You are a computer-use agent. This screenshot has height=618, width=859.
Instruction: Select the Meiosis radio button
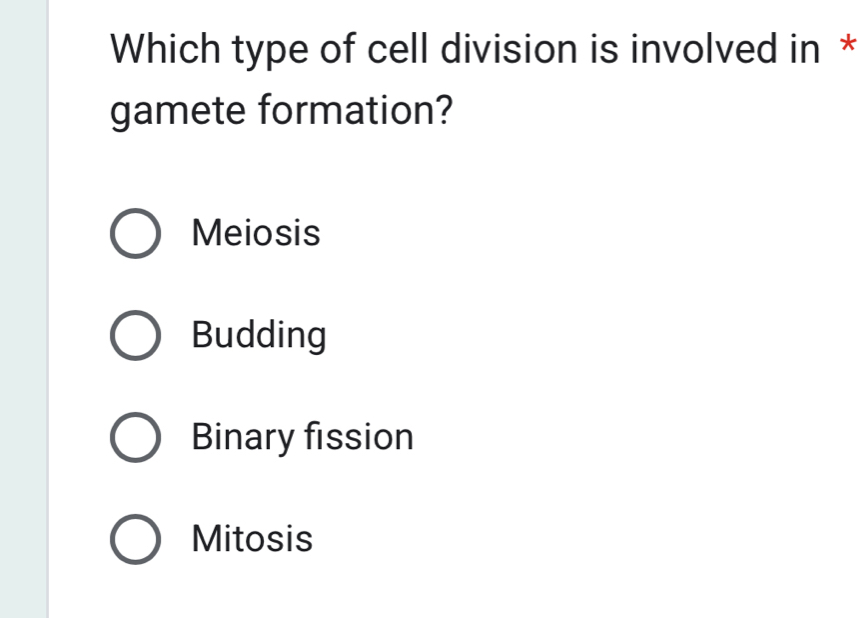[x=135, y=233]
